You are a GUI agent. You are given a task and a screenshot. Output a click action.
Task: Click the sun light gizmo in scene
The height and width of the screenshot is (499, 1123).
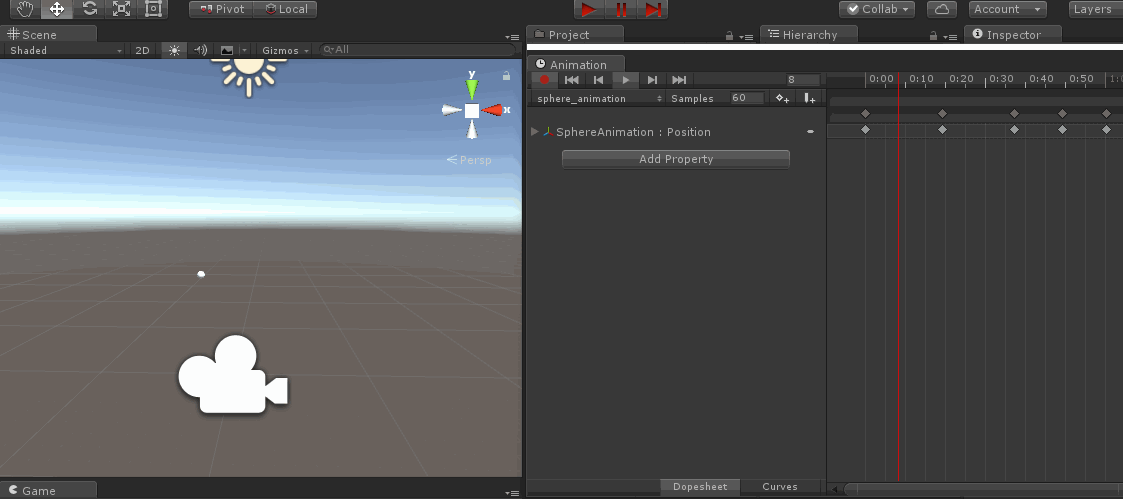click(249, 74)
